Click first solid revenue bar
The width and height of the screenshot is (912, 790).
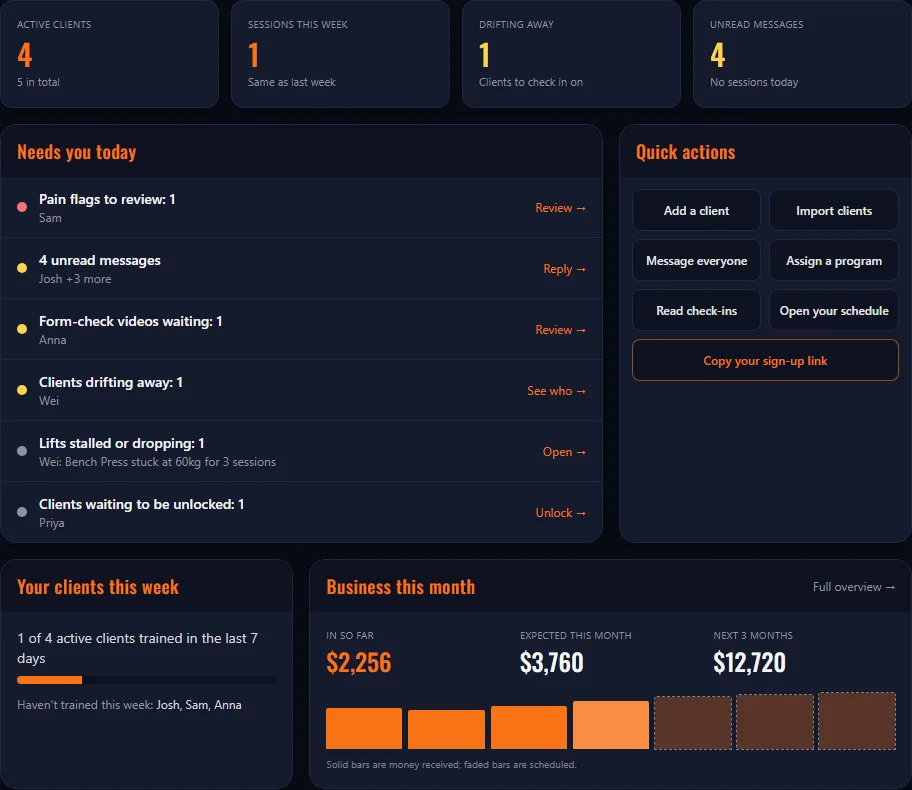pos(364,728)
